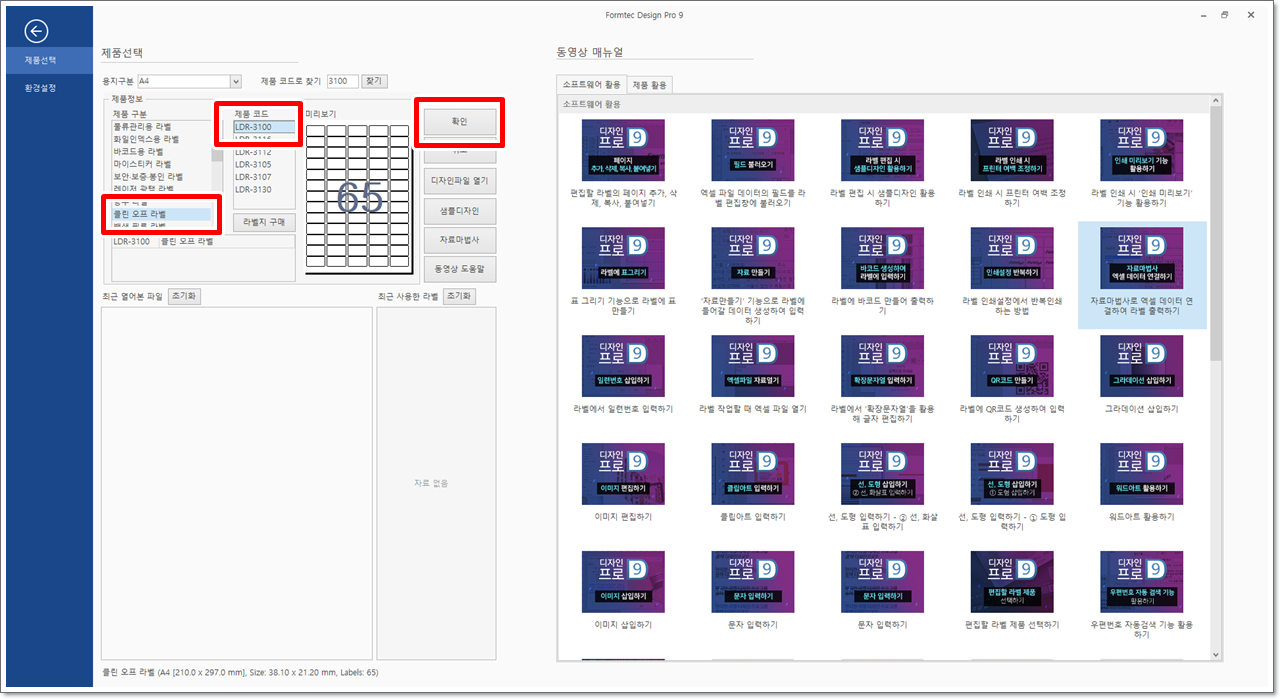Open QR코드 만들기 video thumbnail
Image resolution: width=1280 pixels, height=699 pixels.
pos(1012,366)
